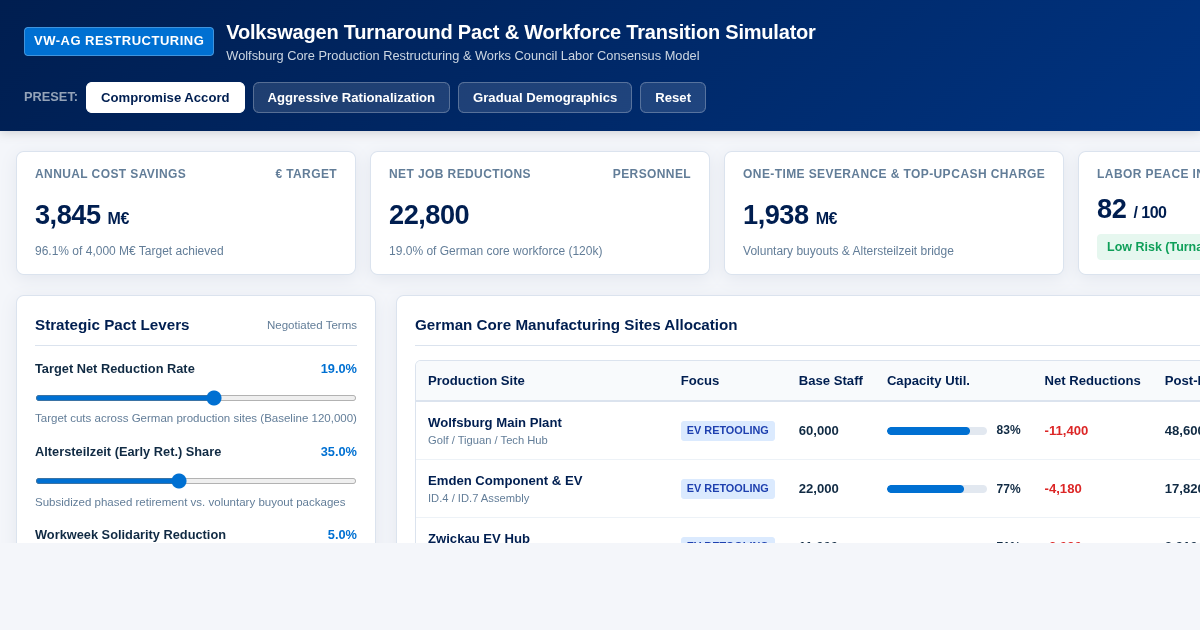Click Emden's EV RETOOLING tag
The image size is (1200, 630).
click(728, 489)
